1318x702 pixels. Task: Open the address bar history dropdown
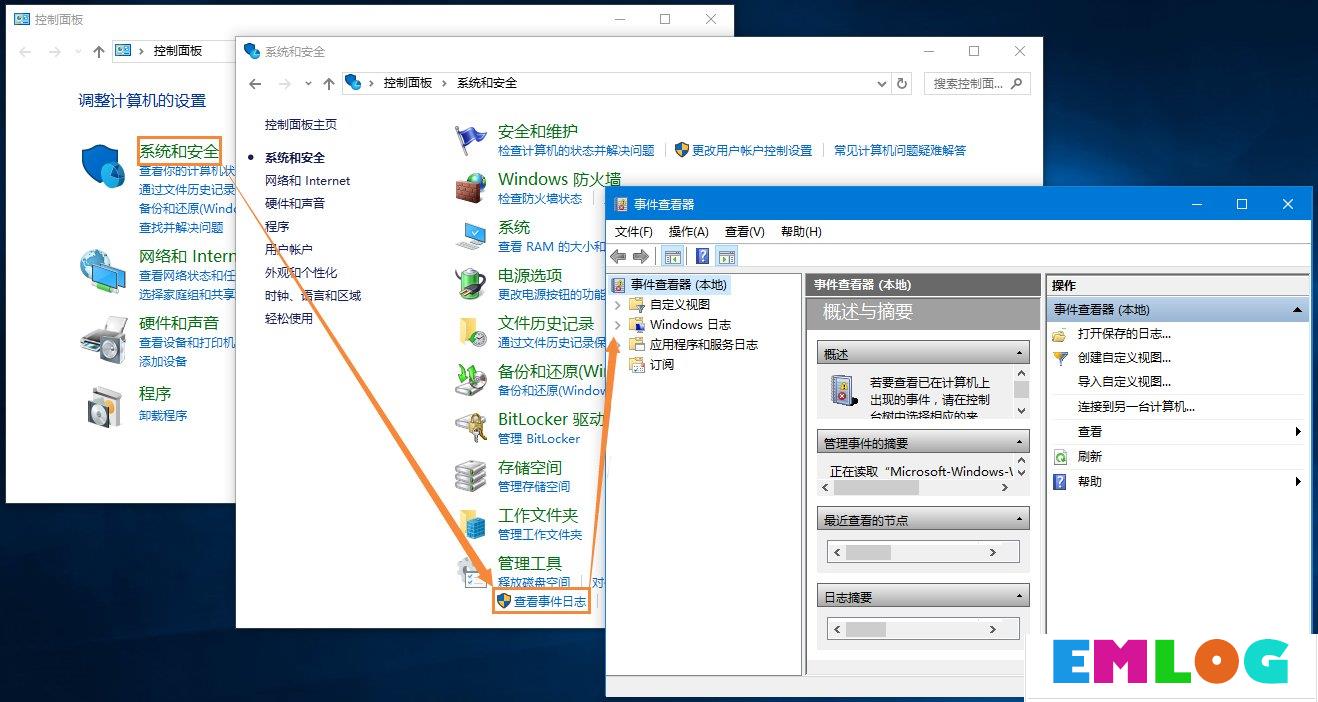point(881,84)
